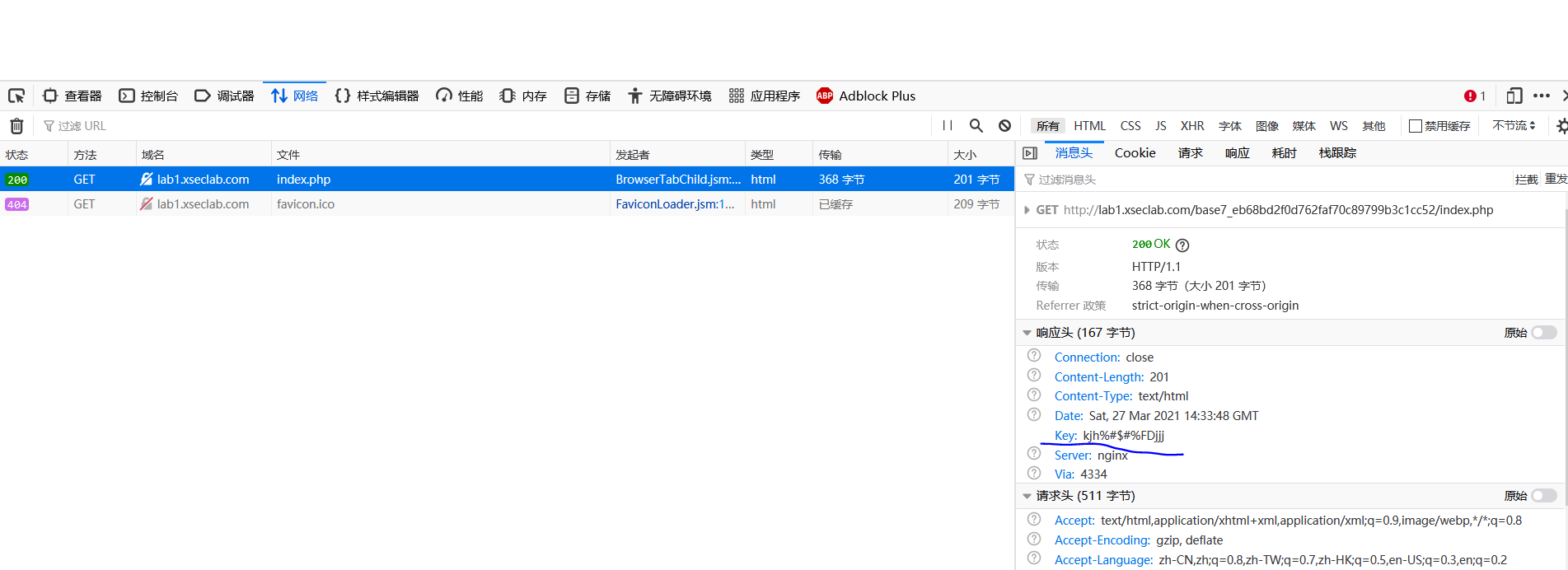This screenshot has height=570, width=1568.
Task: Select the 网络 network tab
Action: (x=294, y=96)
